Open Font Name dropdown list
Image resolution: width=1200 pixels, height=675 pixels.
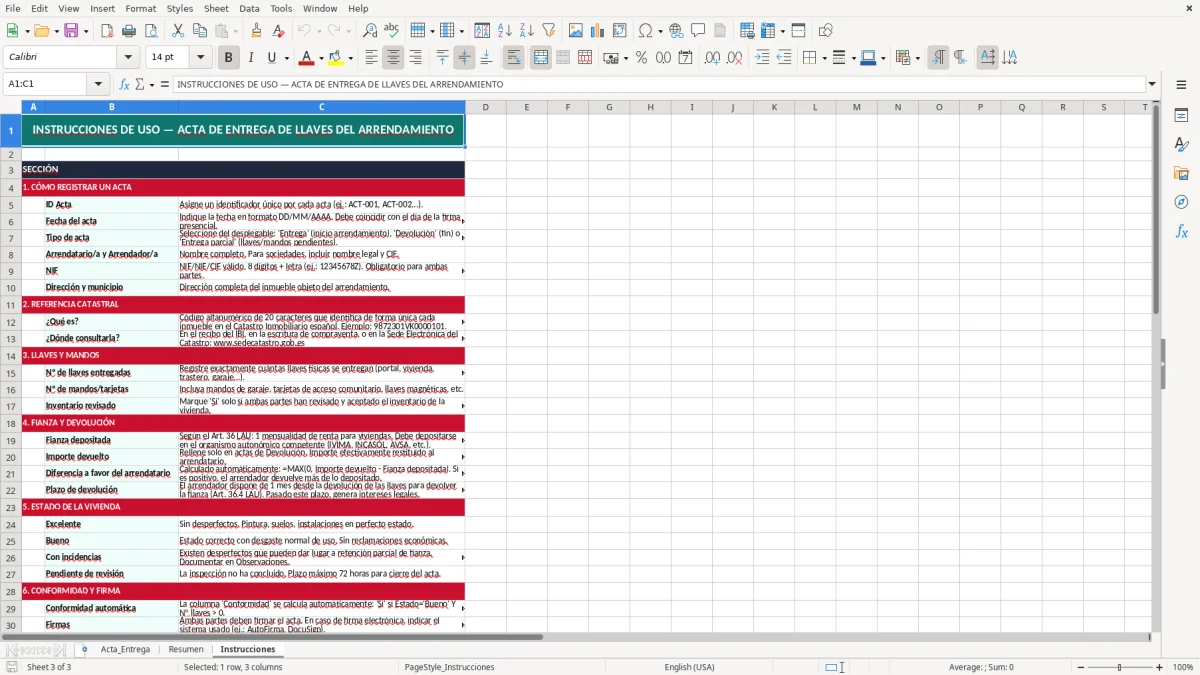(x=128, y=58)
